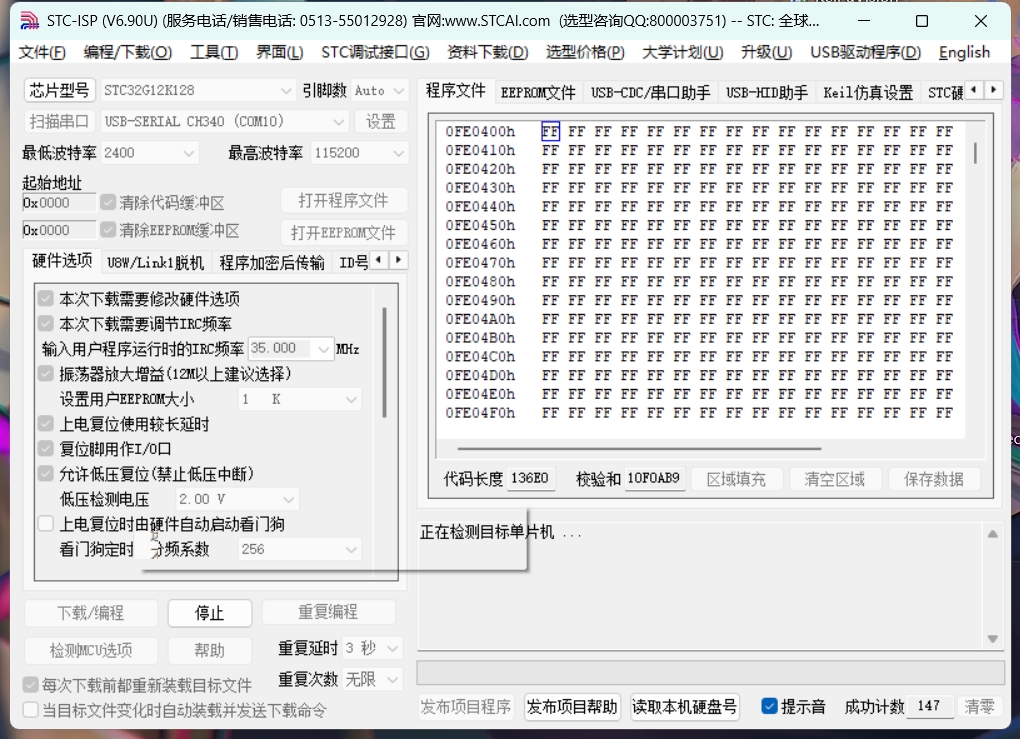
Task: Open 重复延时 3 秒 dropdown
Action: (x=372, y=649)
